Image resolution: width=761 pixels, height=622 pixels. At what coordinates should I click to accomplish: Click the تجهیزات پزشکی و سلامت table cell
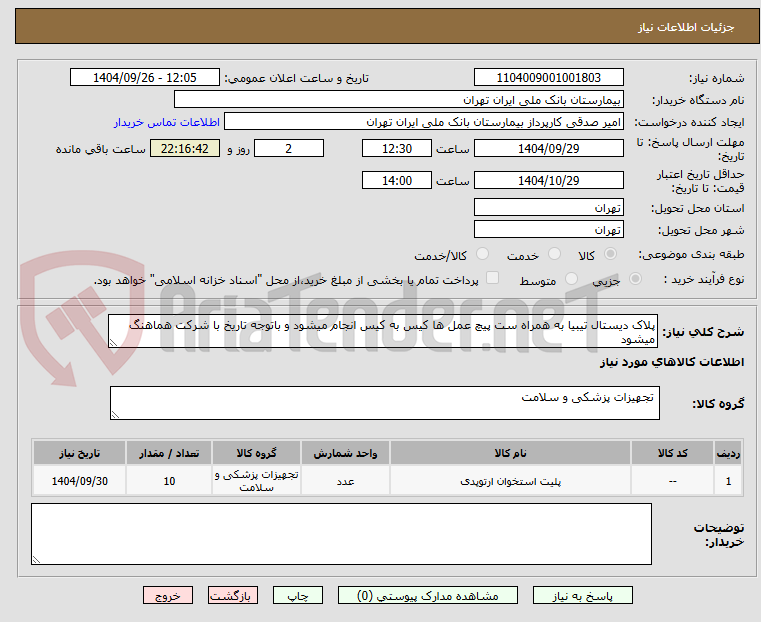pyautogui.click(x=256, y=481)
